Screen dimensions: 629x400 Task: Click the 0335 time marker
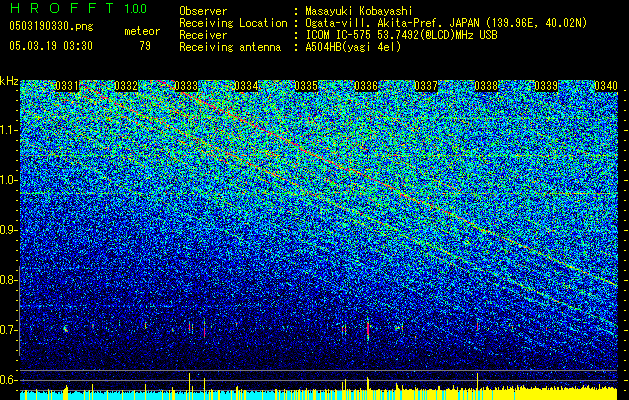tap(306, 86)
